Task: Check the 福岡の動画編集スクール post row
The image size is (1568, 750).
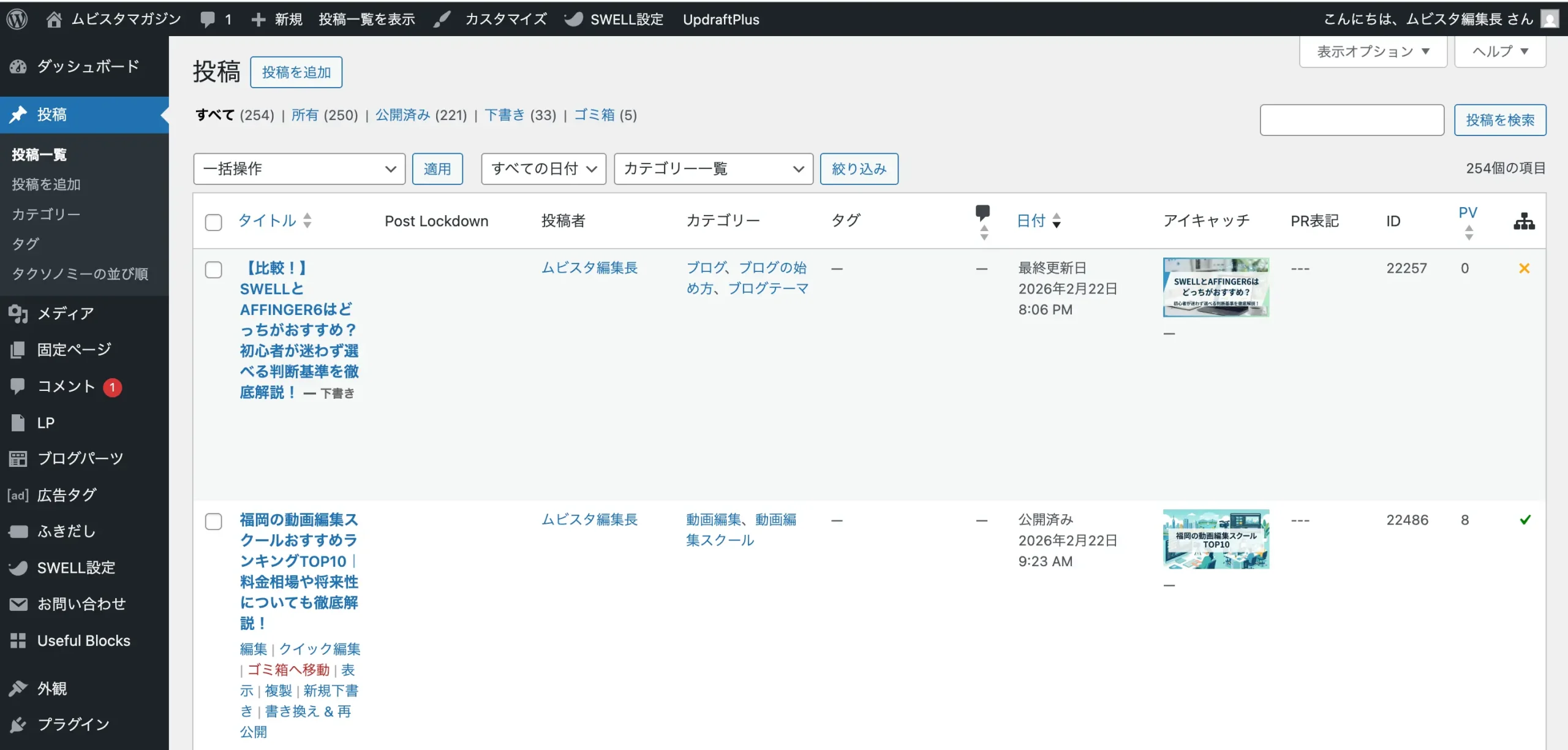Action: 213,521
